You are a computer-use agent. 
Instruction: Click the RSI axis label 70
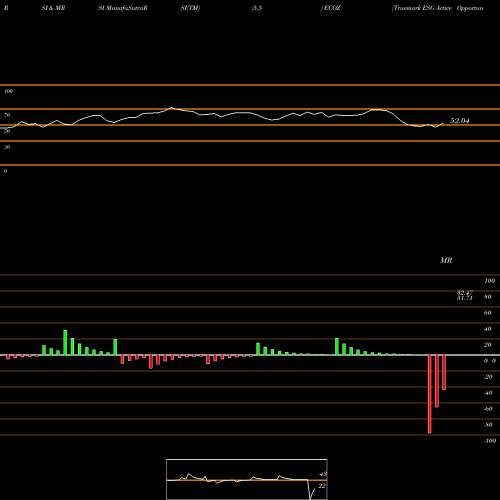pyautogui.click(x=7, y=115)
